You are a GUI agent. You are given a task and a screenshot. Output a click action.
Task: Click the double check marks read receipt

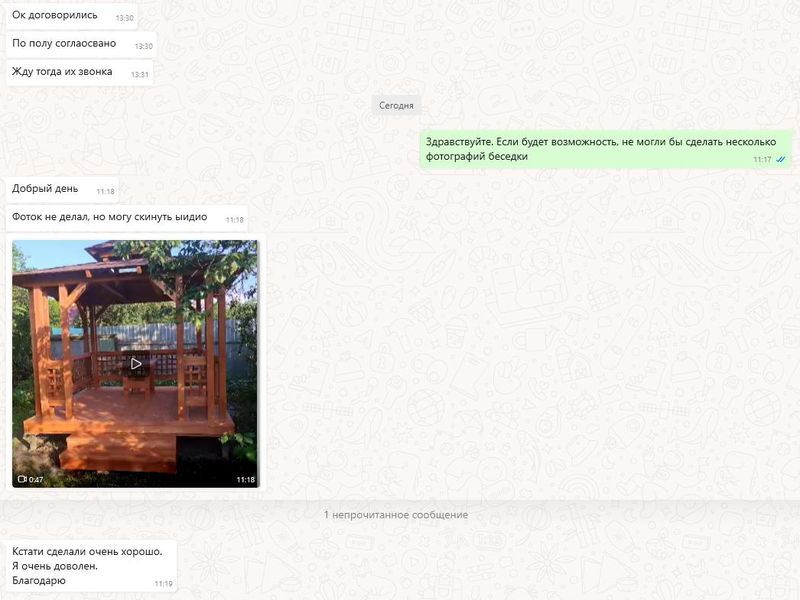(781, 159)
